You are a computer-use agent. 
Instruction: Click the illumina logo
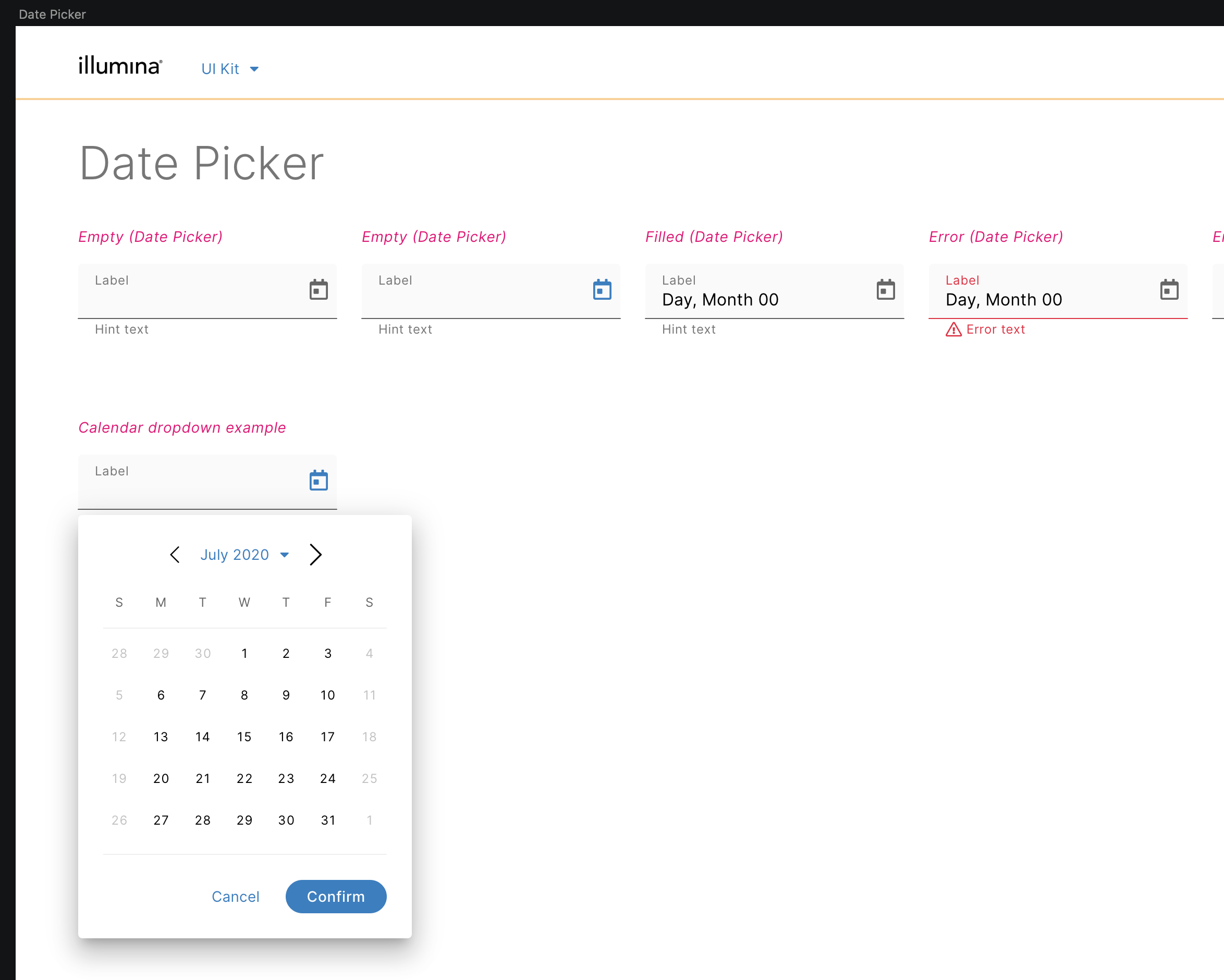pyautogui.click(x=120, y=66)
